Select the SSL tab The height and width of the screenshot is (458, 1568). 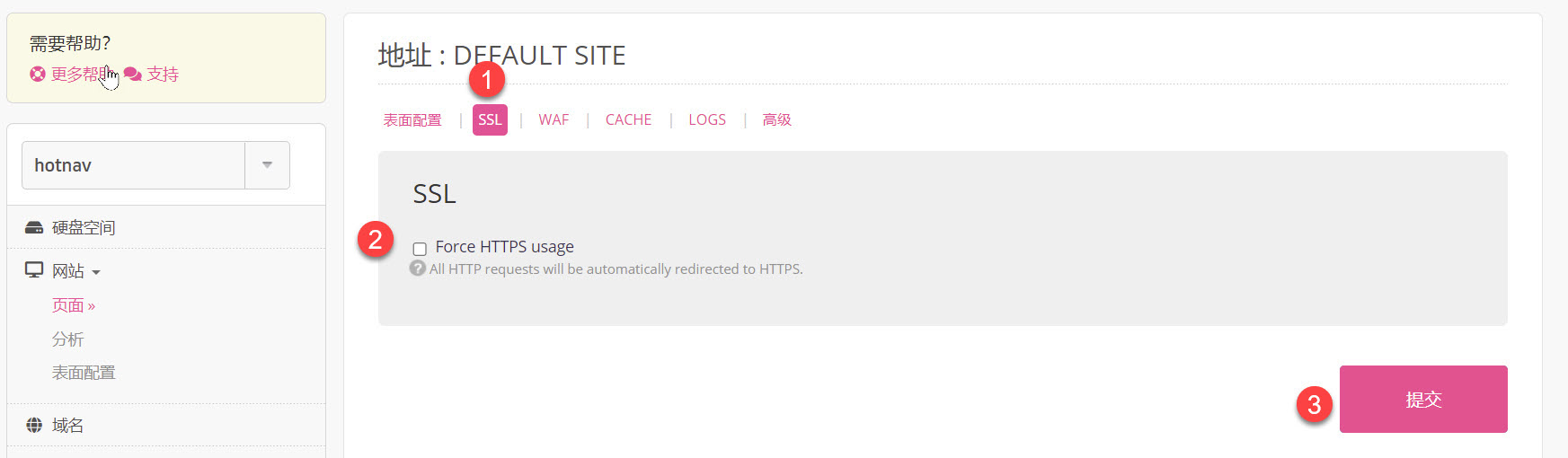[490, 120]
